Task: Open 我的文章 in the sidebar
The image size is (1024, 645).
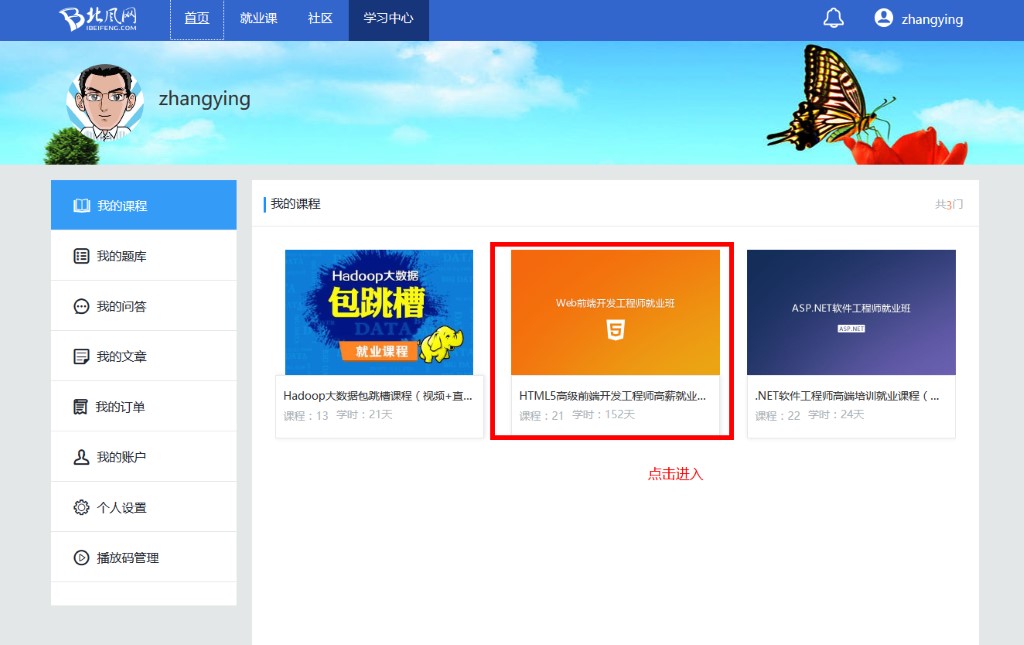Action: click(x=144, y=356)
